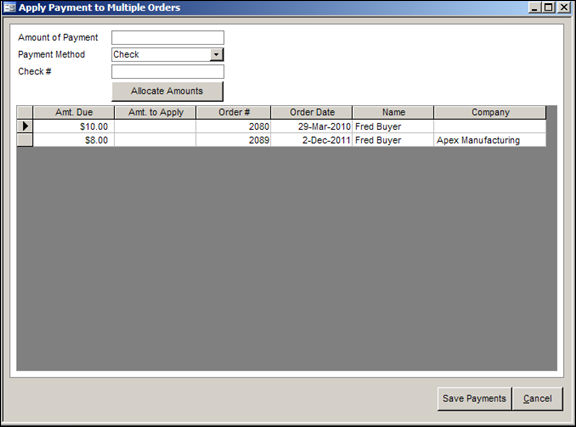Click inside the Amount of Payment field
The width and height of the screenshot is (576, 427).
point(168,37)
